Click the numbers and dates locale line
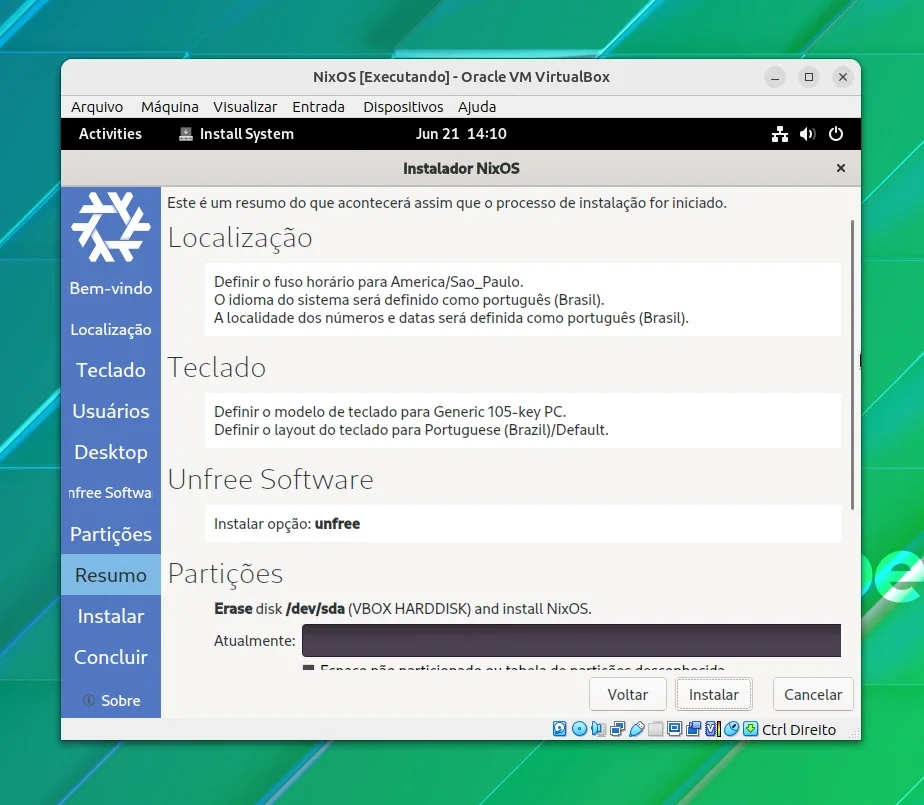The width and height of the screenshot is (924, 805). (451, 318)
